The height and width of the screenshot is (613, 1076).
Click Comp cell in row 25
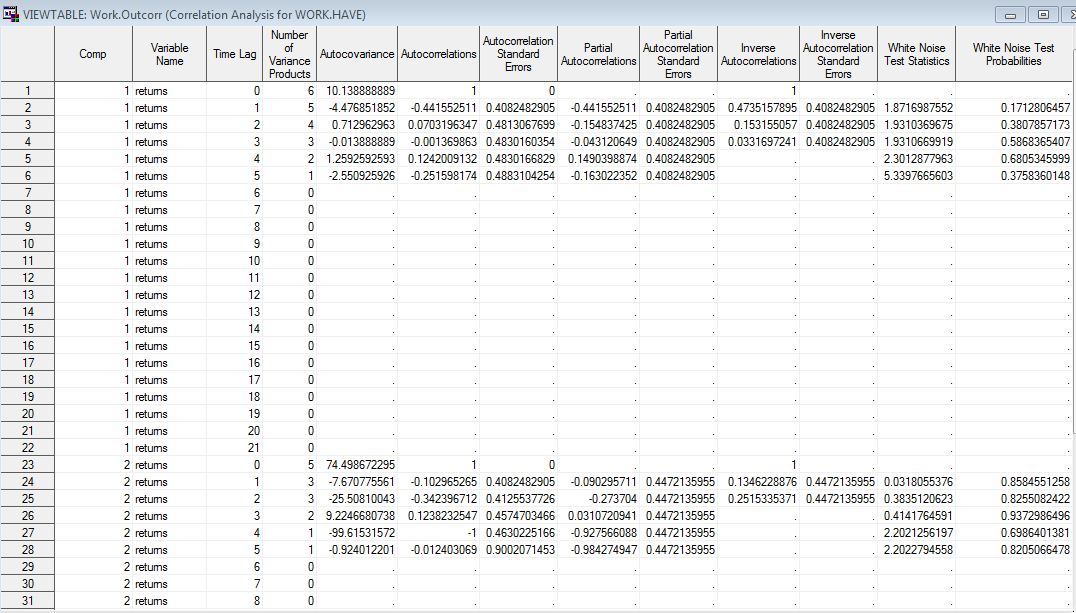point(93,499)
